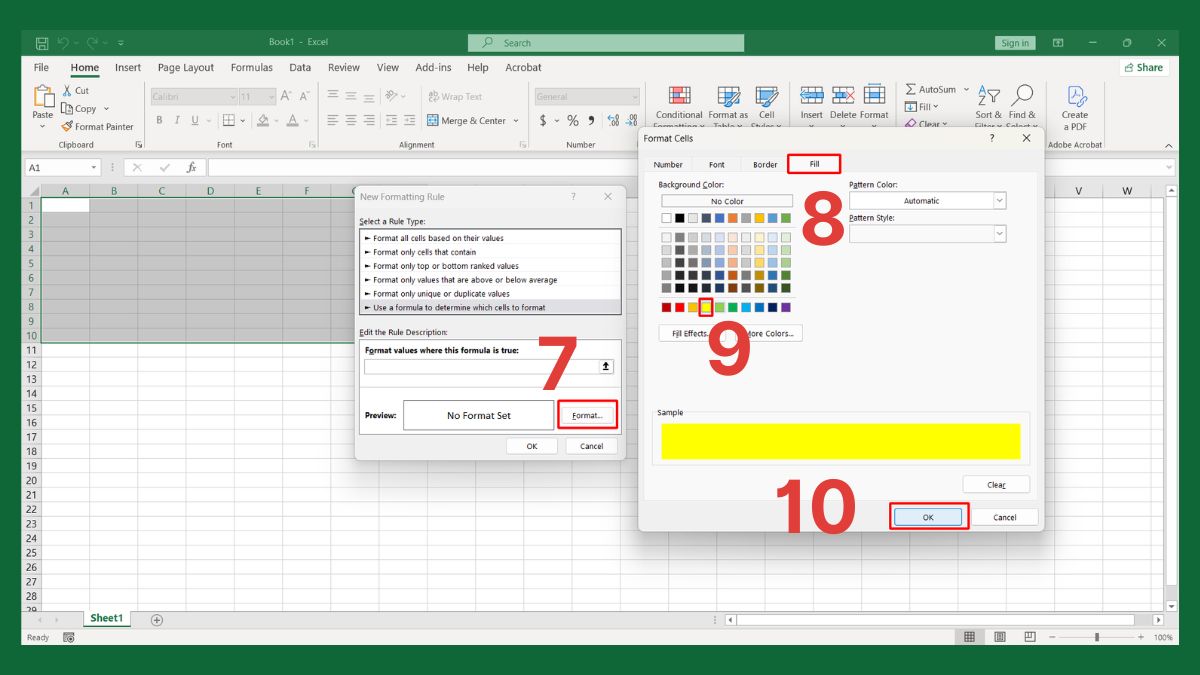
Task: Select the yellow background color swatch
Action: pos(705,307)
